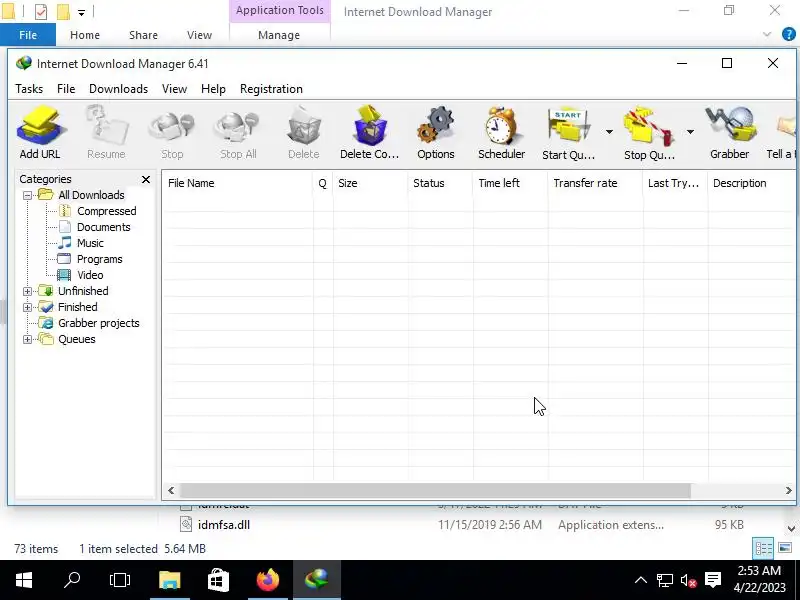Expand the Finished tree node
The image size is (800, 600).
[28, 307]
